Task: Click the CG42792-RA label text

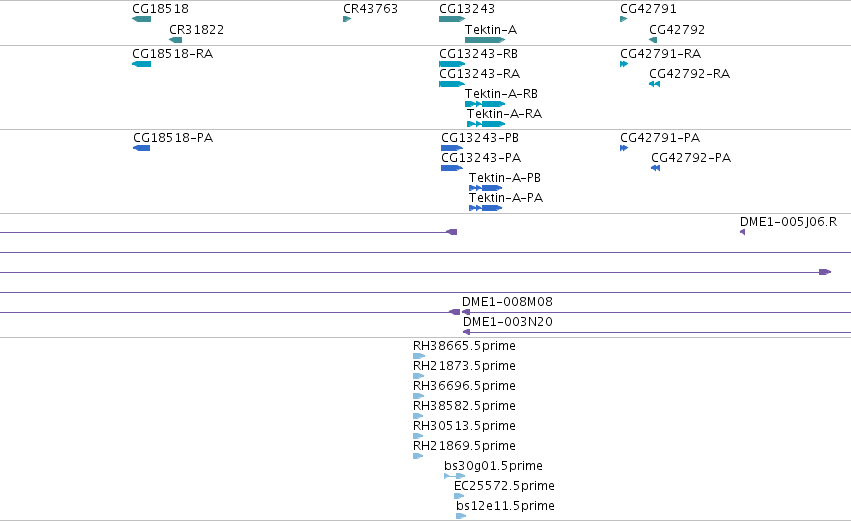Action: point(689,74)
